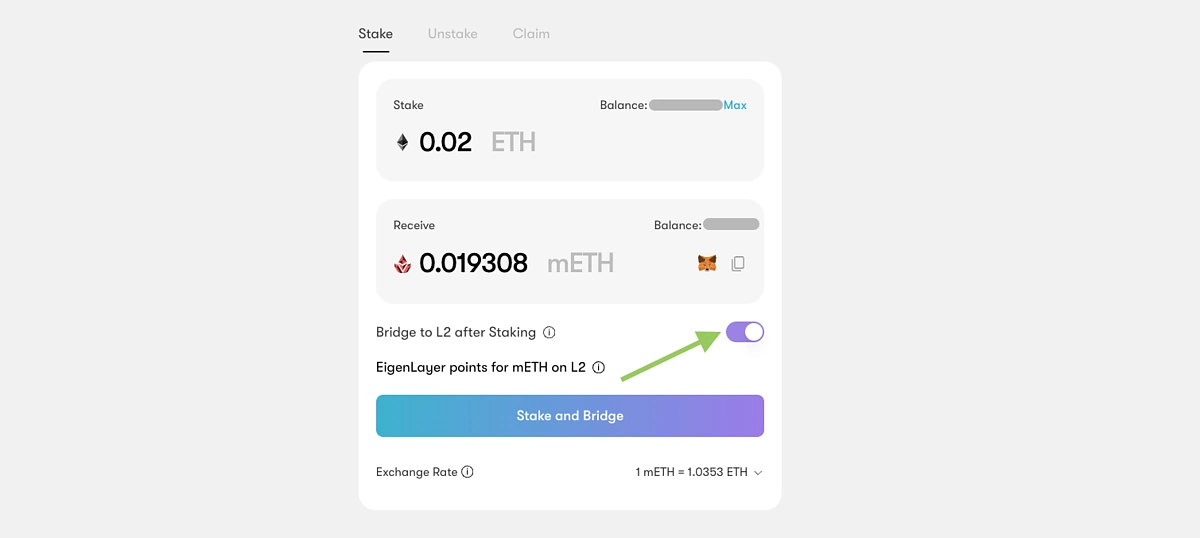Image resolution: width=1200 pixels, height=538 pixels.
Task: Click the red mETH token logo
Action: 402,264
